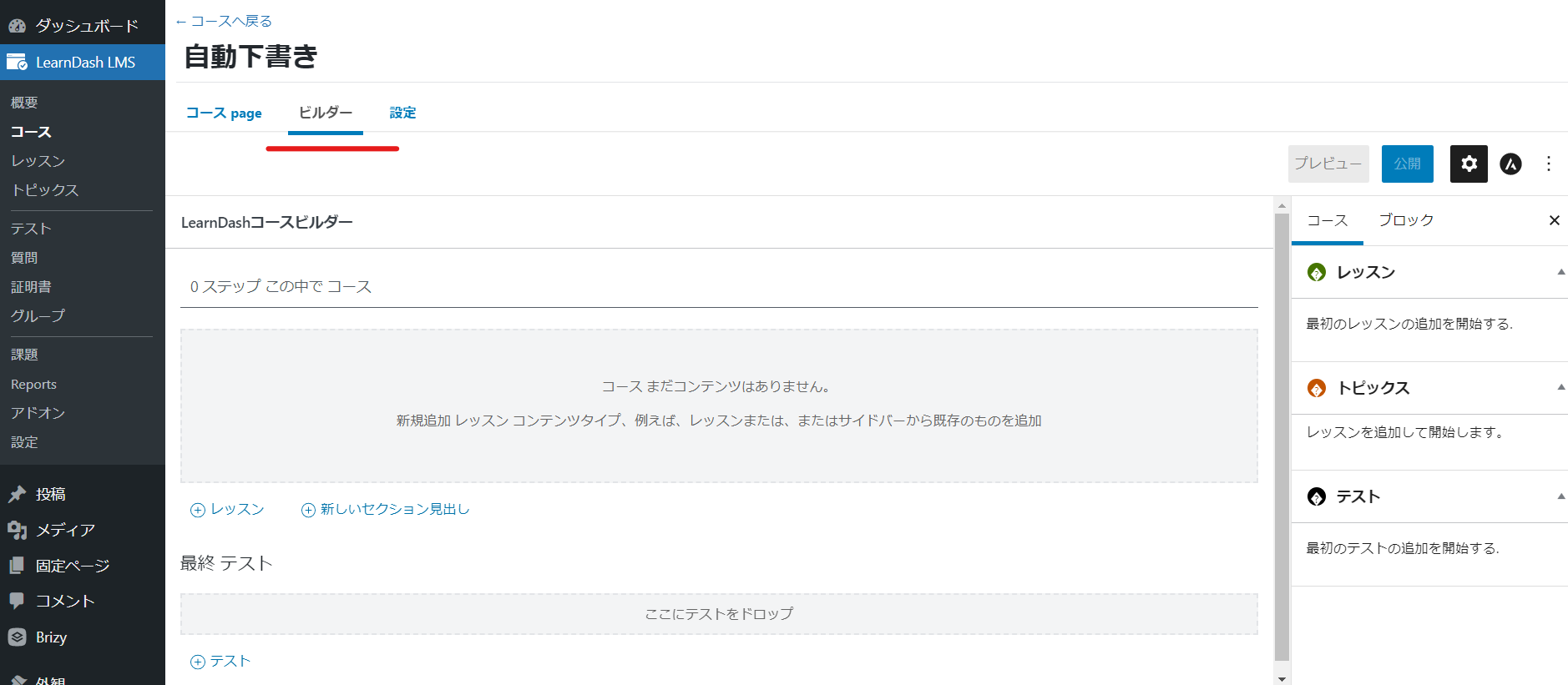Screen dimensions: 1568x685
Task: Switch to the 設定 tab
Action: tap(402, 113)
